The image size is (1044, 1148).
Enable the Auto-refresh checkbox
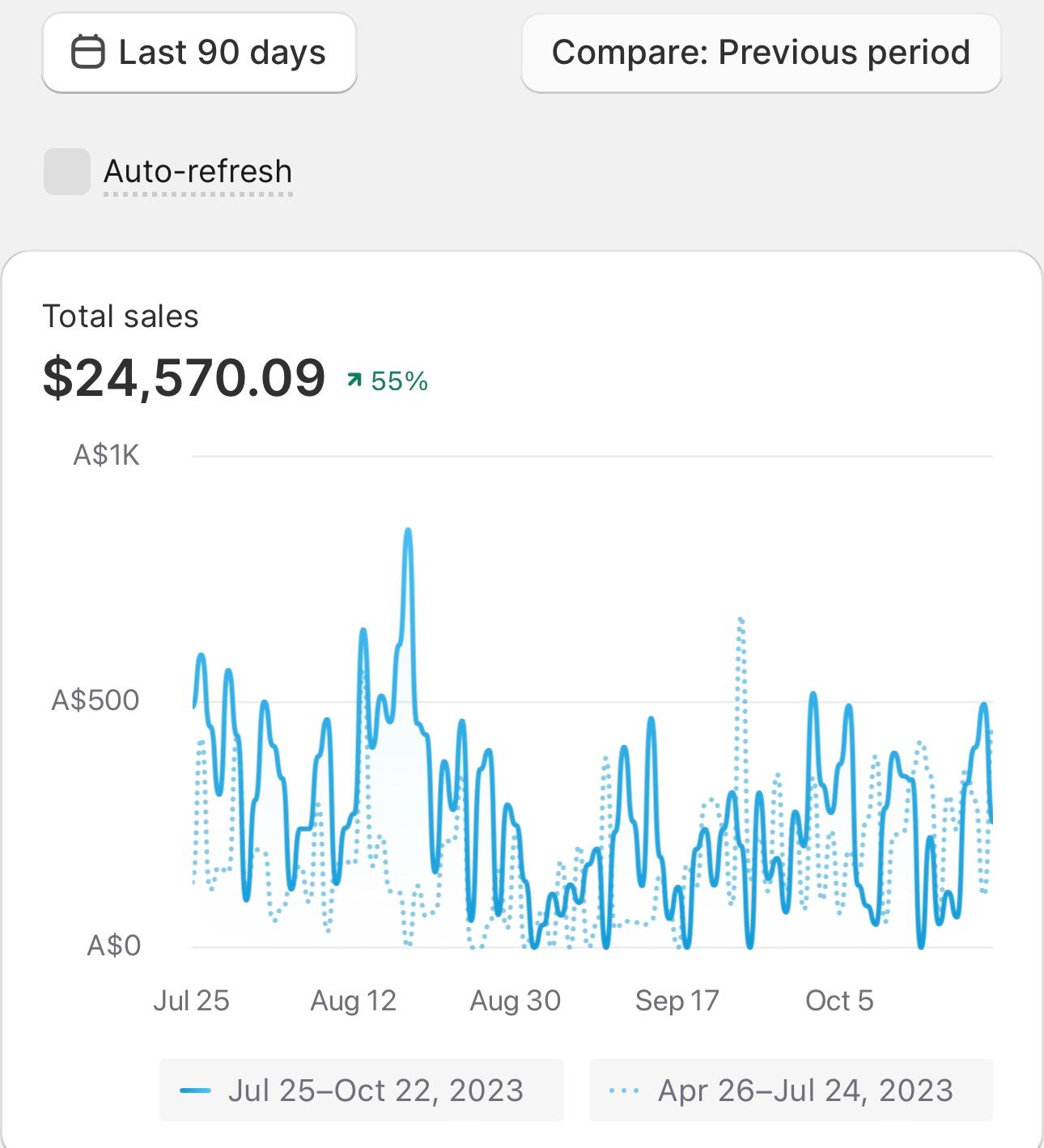point(66,172)
